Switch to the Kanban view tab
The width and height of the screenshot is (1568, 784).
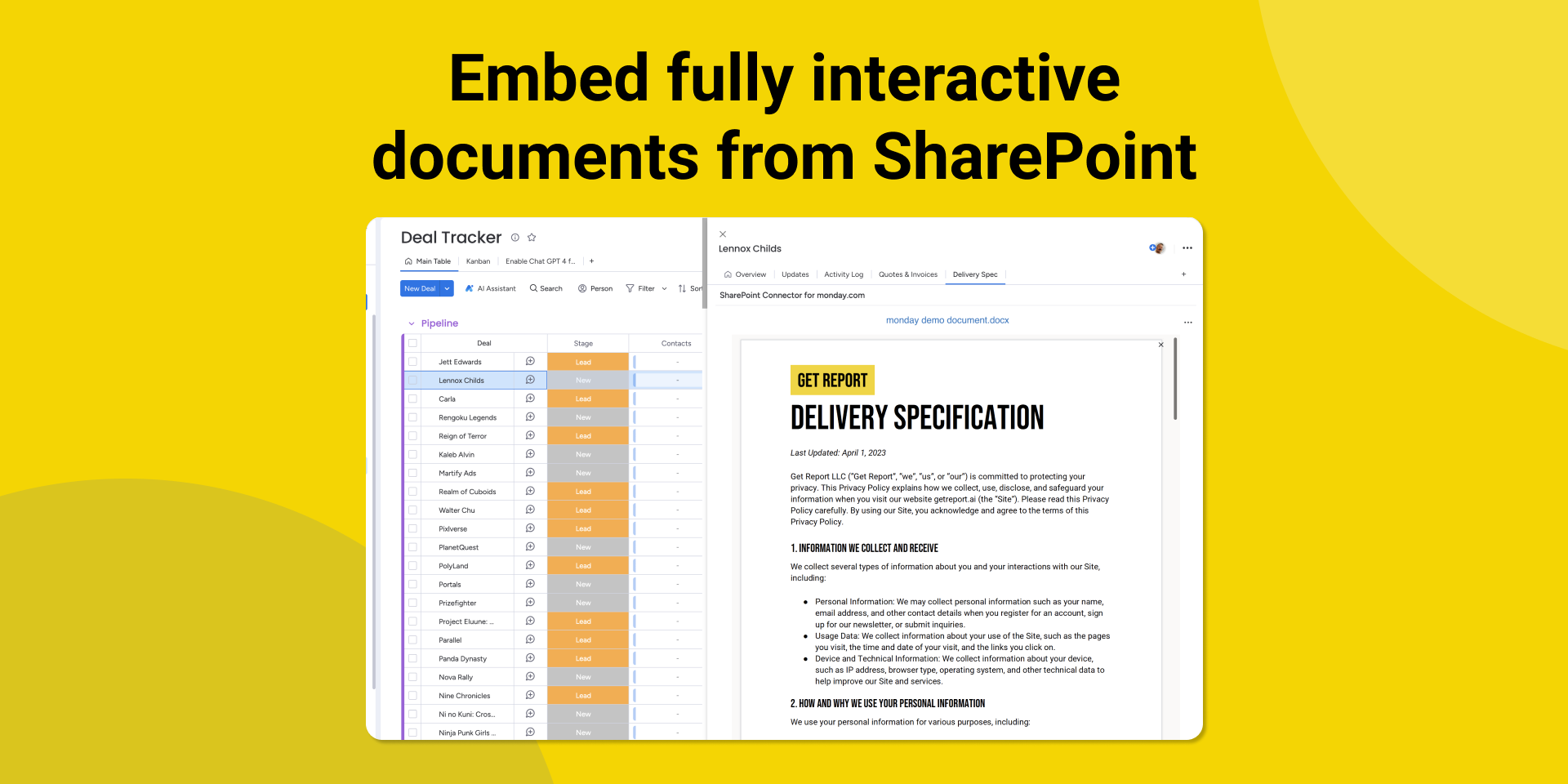click(478, 261)
